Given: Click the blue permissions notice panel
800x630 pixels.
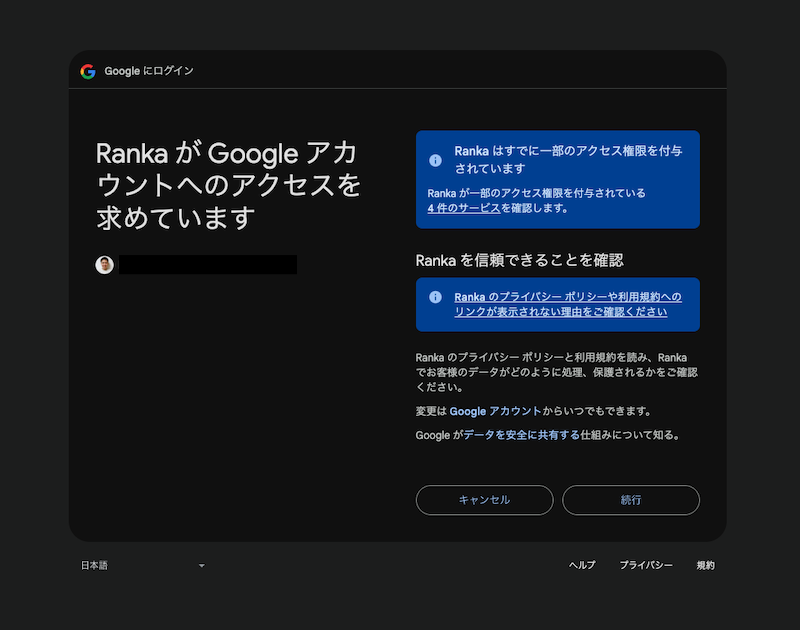Looking at the screenshot, I should pyautogui.click(x=557, y=180).
